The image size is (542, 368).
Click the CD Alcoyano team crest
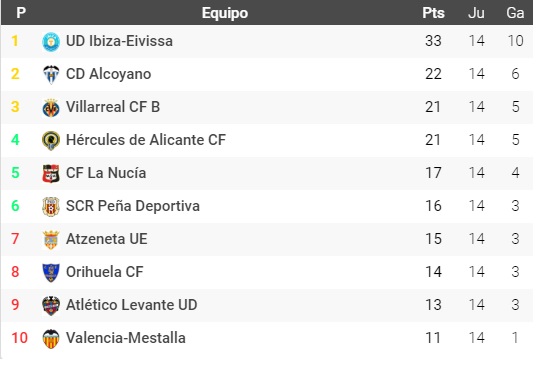coord(51,74)
